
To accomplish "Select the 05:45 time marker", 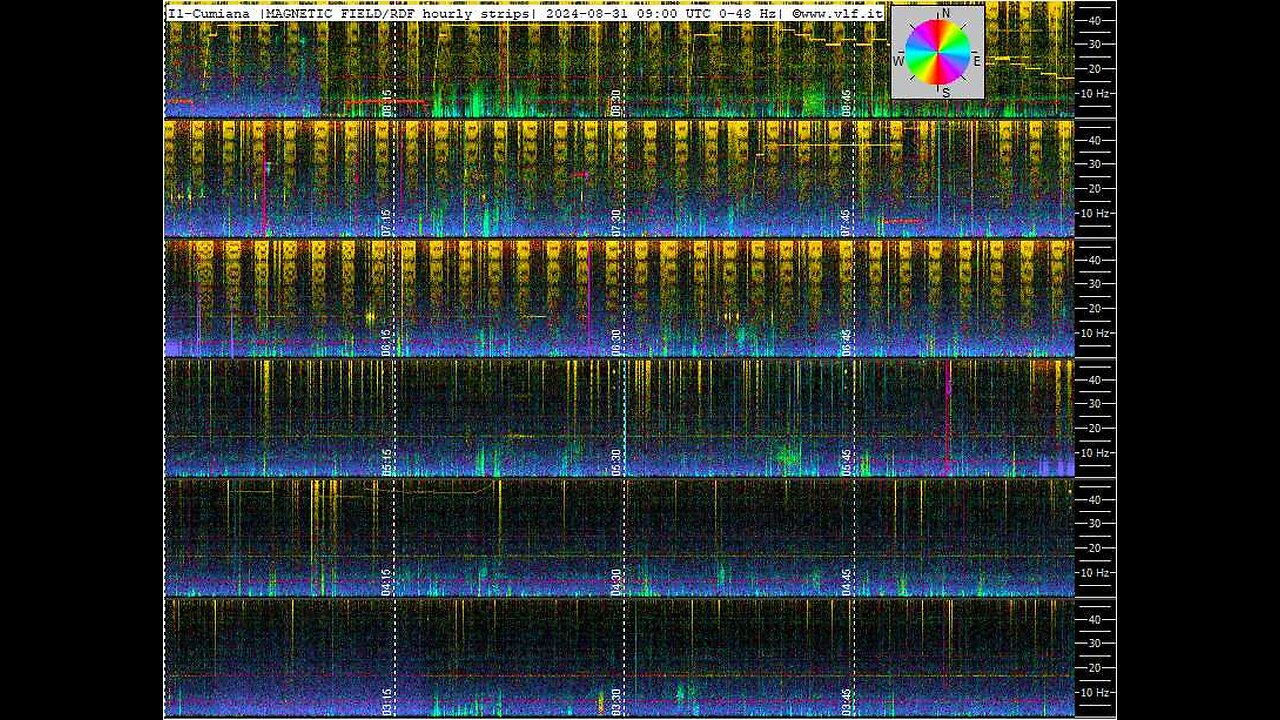I will (x=846, y=462).
